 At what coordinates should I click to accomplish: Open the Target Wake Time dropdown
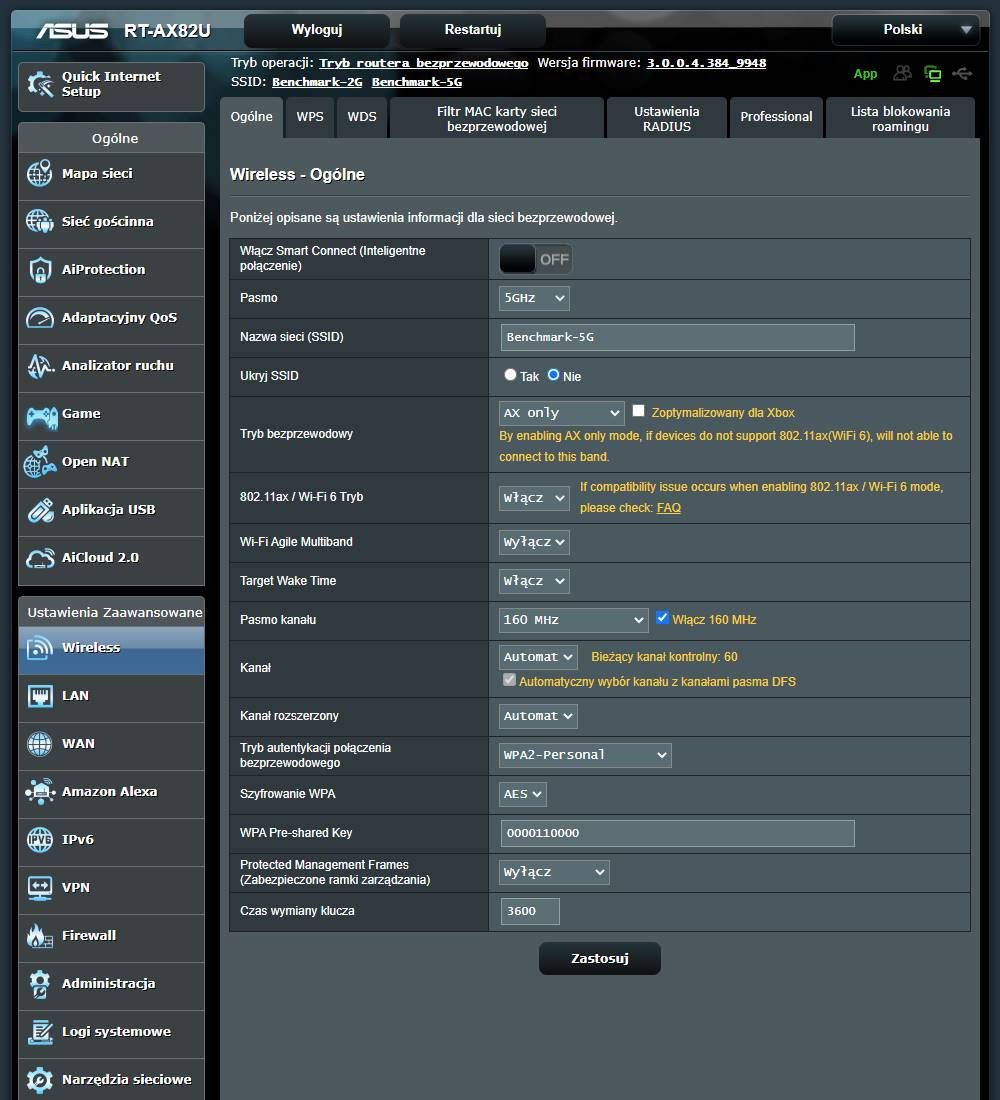[x=534, y=581]
